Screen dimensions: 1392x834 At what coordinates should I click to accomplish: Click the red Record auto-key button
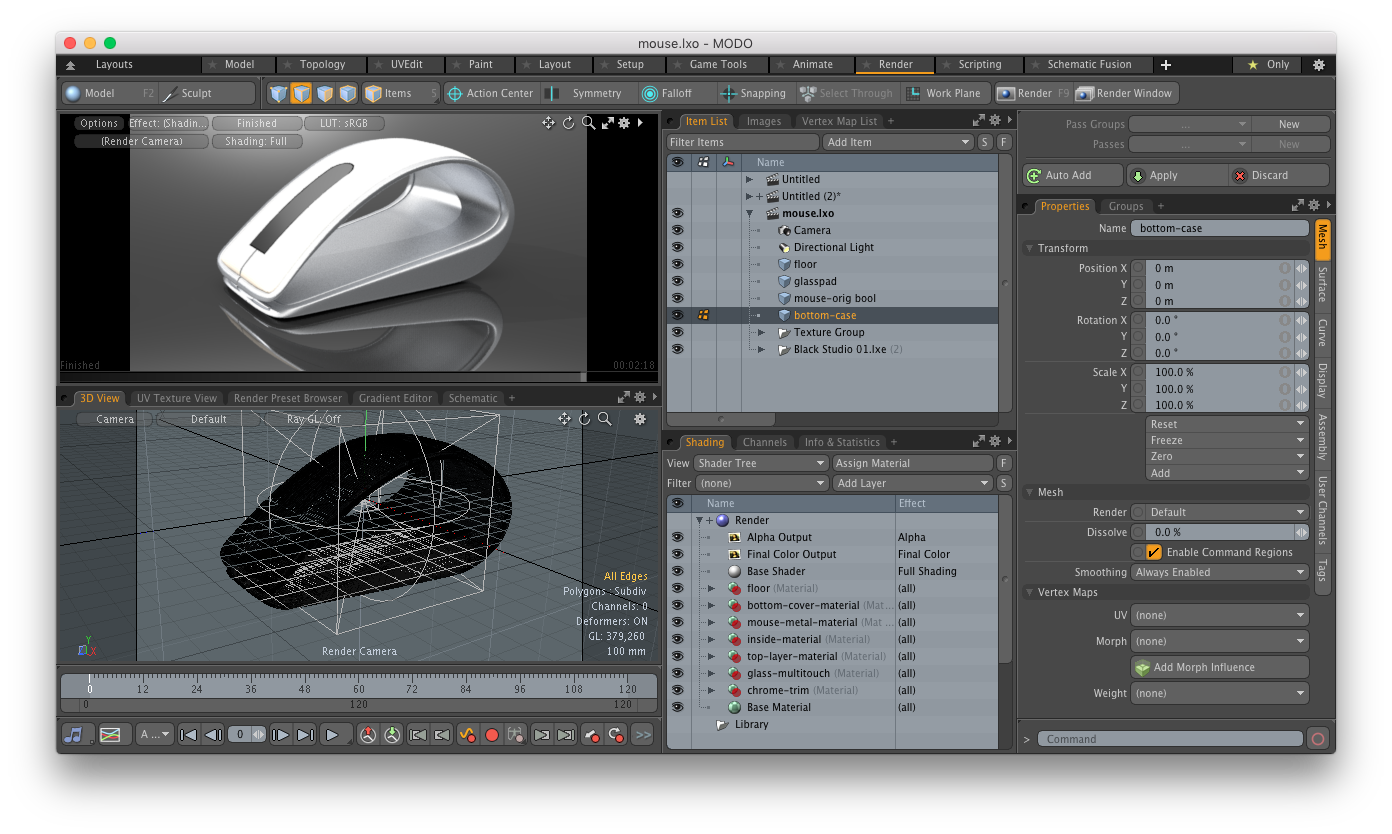492,734
